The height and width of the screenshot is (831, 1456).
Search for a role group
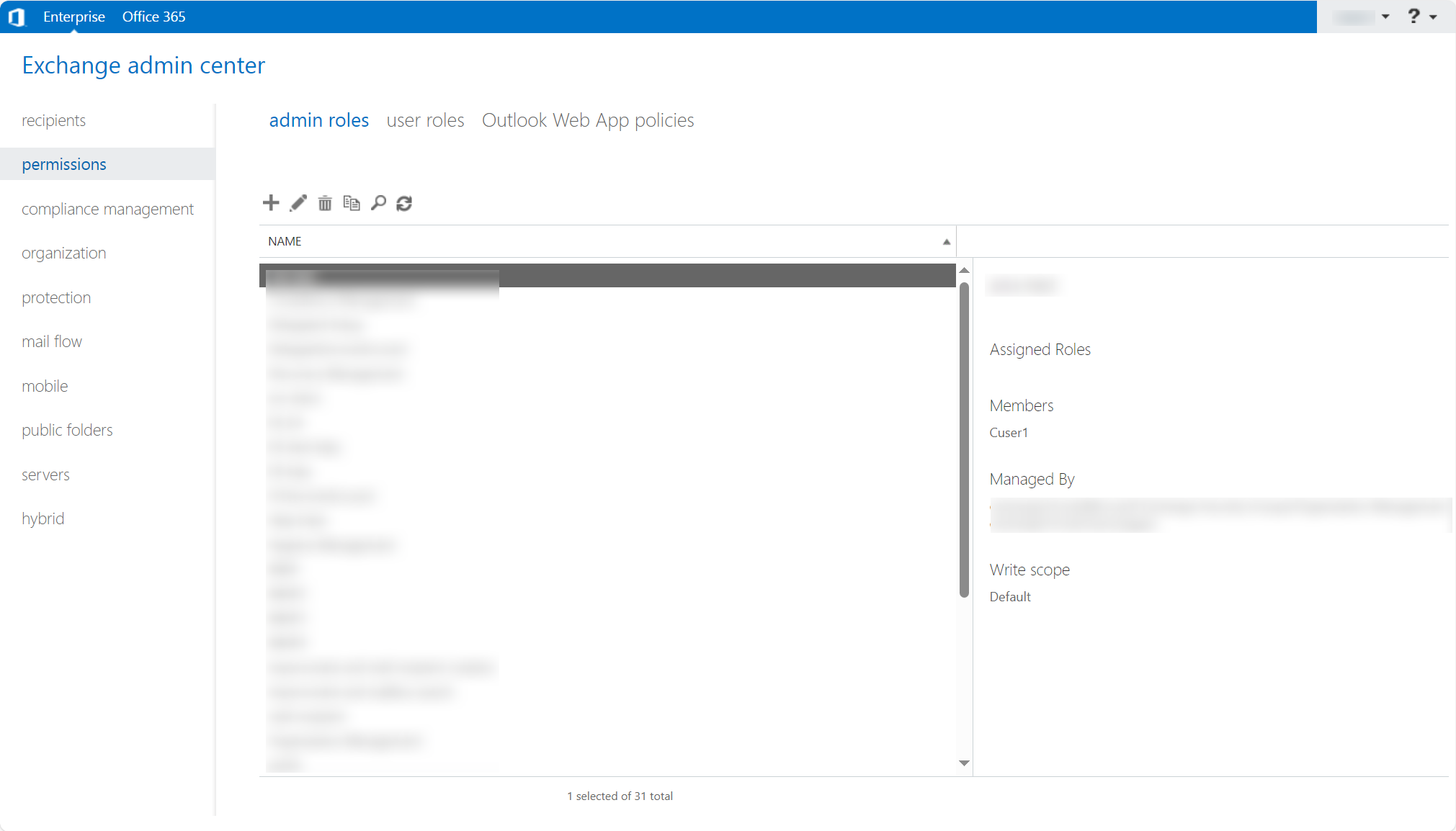[x=378, y=202]
